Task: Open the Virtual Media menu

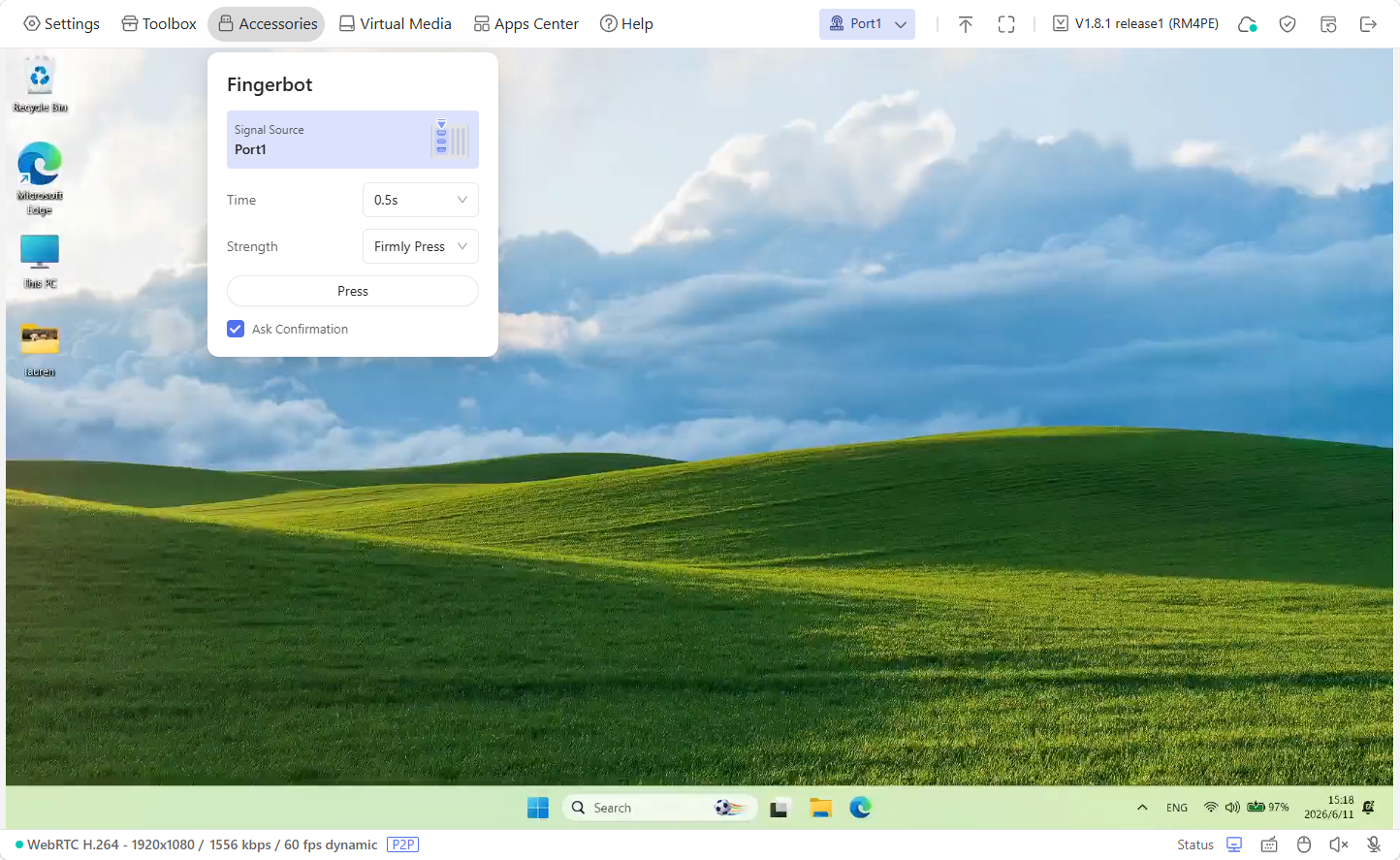Action: click(395, 23)
